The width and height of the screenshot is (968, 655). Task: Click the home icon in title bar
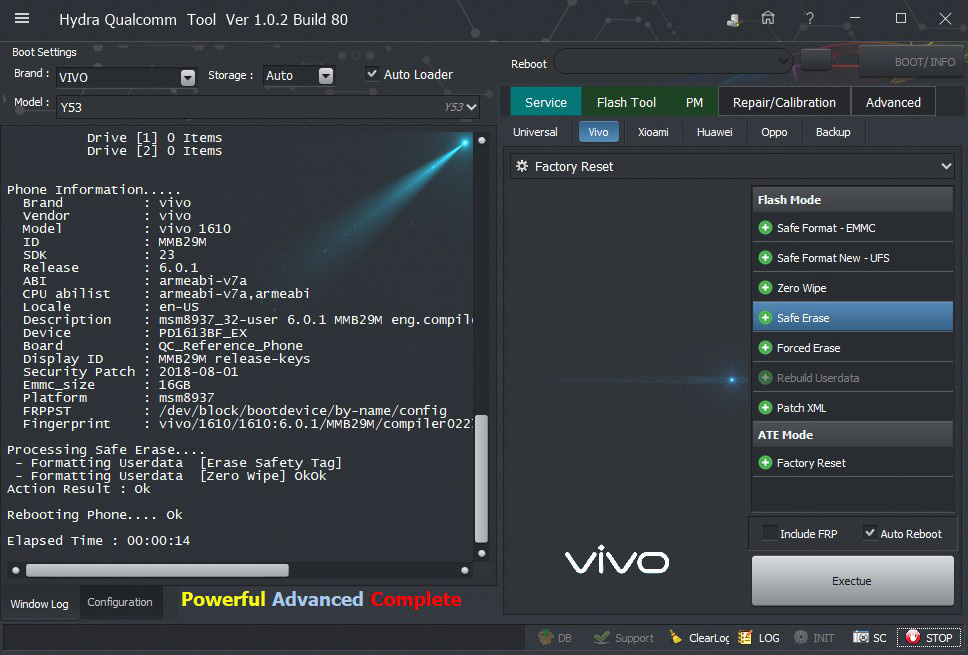767,19
